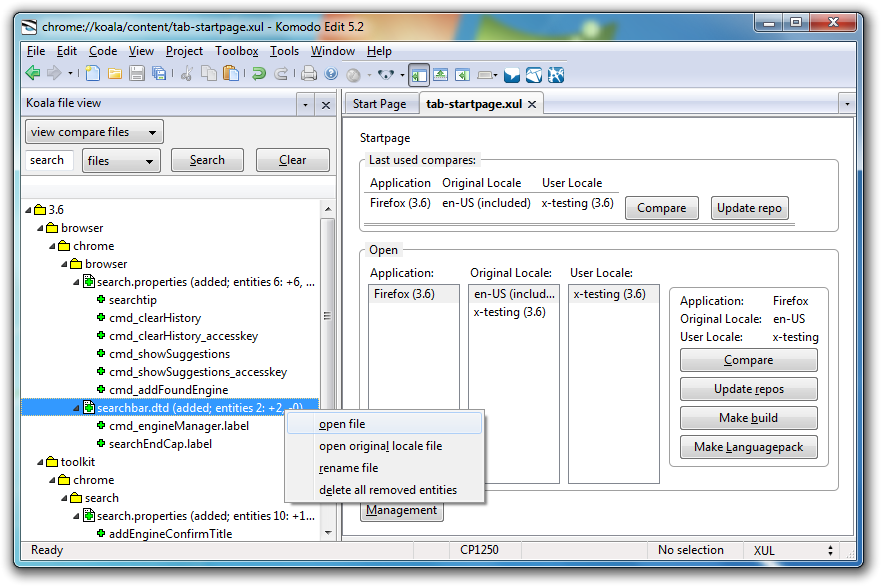Choose 'open file' from context menu

coord(385,424)
